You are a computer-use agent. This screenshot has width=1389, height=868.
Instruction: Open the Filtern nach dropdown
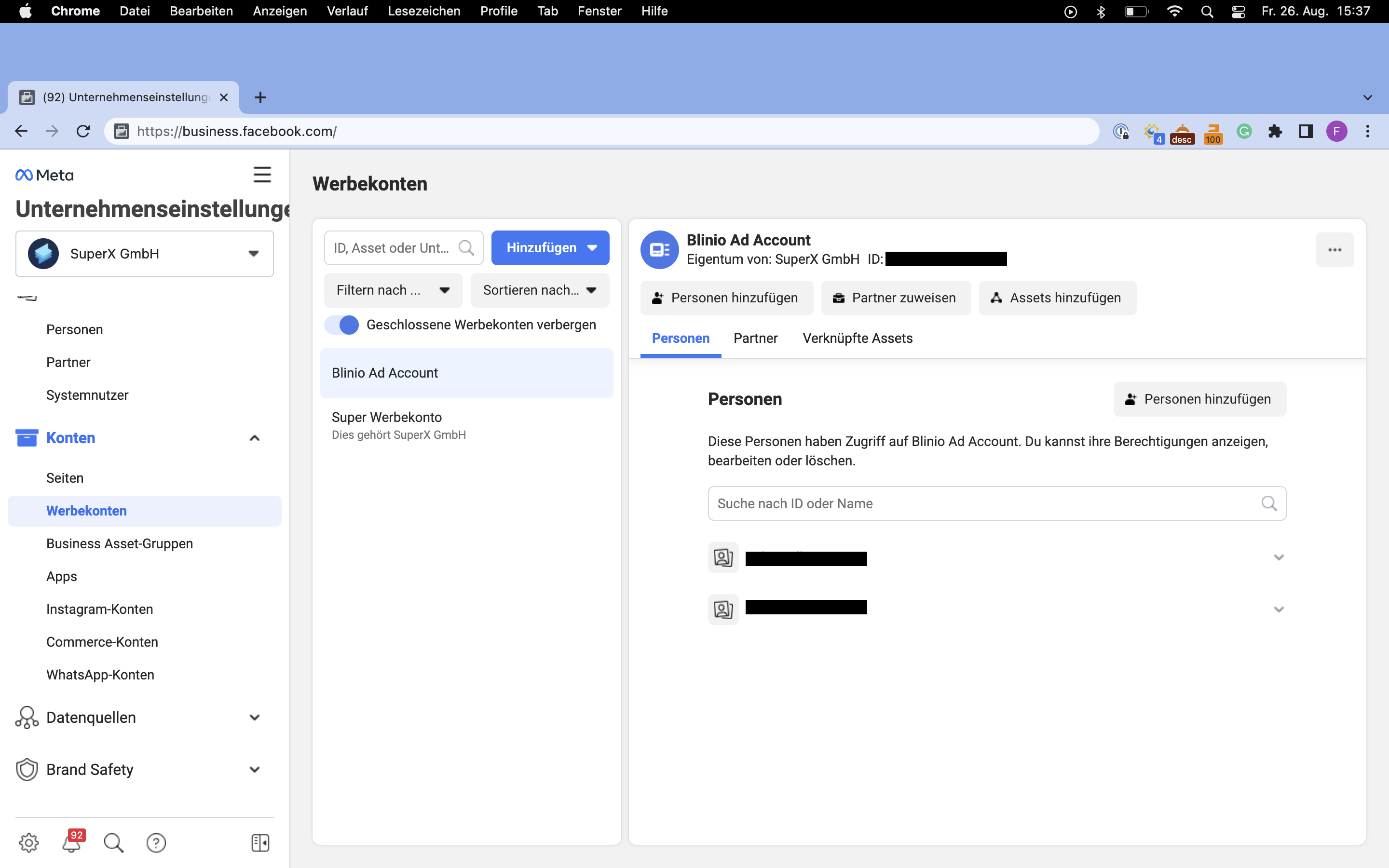[393, 290]
